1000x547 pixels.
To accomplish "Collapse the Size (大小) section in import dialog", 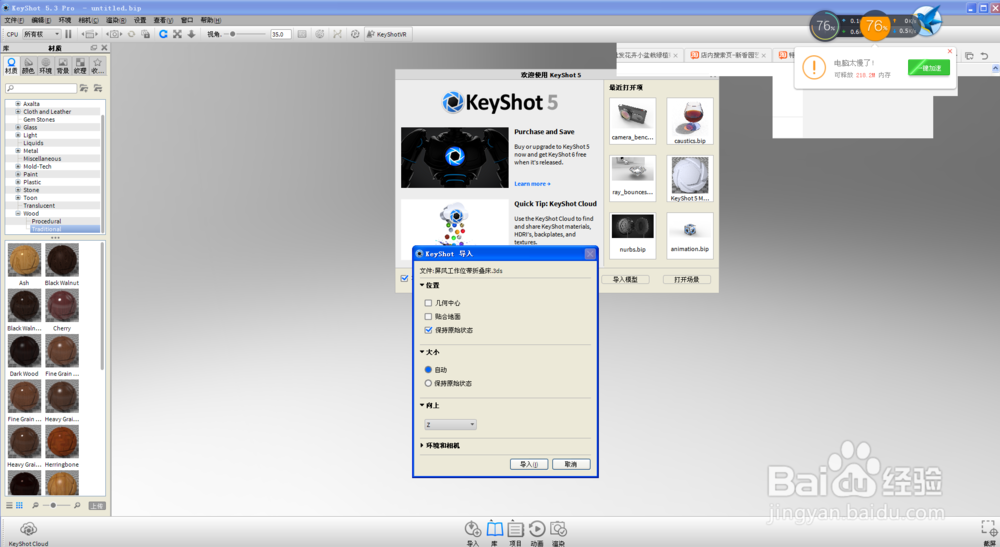I will [x=422, y=352].
